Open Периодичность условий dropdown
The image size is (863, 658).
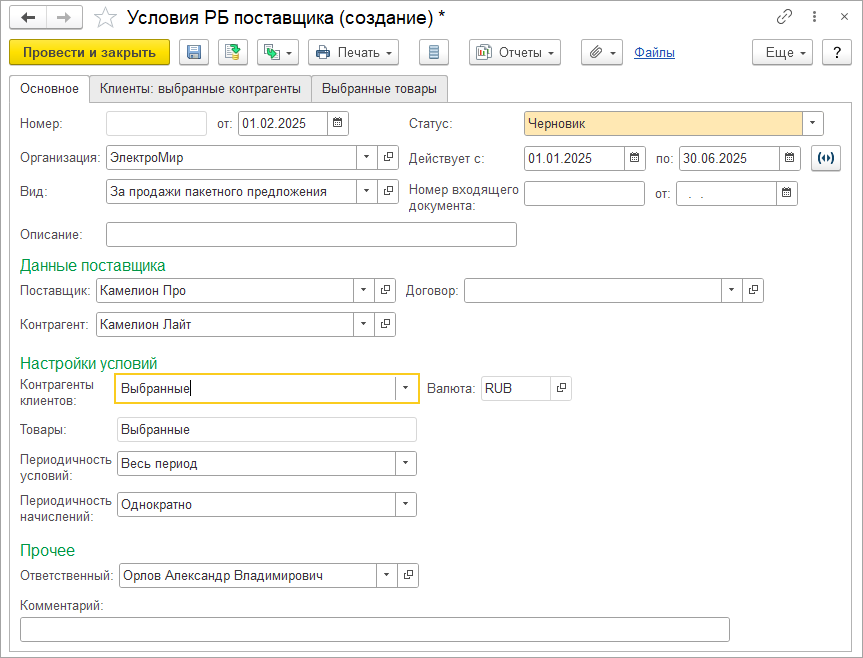coord(405,464)
